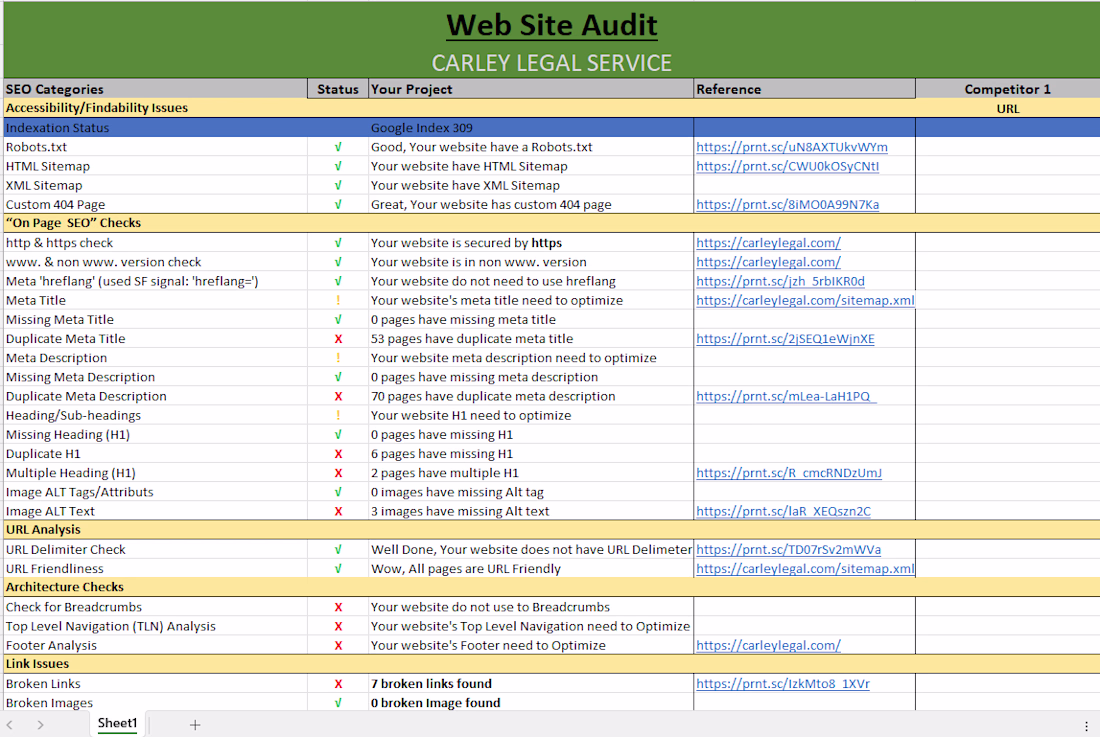Open Meta Title sitemap.xml link
The width and height of the screenshot is (1100, 737).
805,300
